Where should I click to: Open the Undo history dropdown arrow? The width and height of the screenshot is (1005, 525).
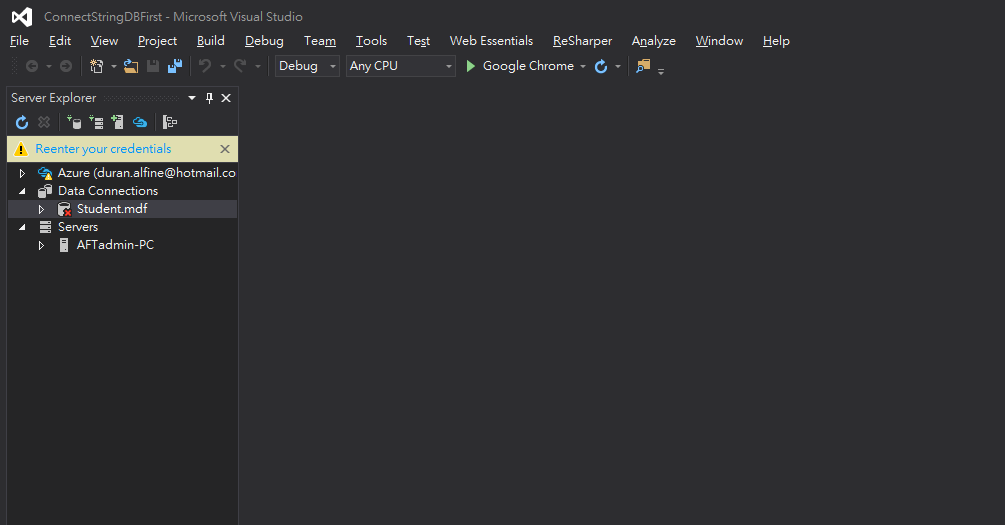(222, 66)
